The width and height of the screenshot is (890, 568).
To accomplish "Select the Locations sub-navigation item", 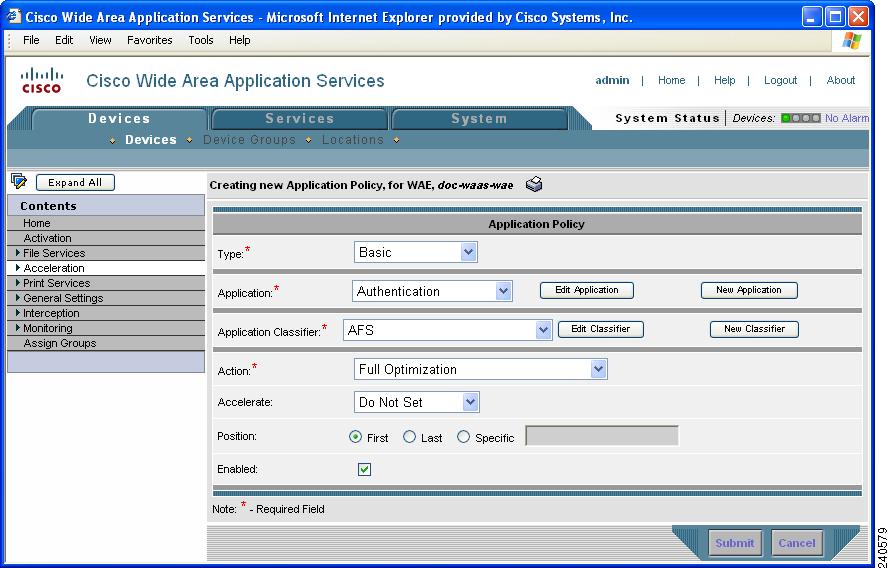I will (x=352, y=140).
